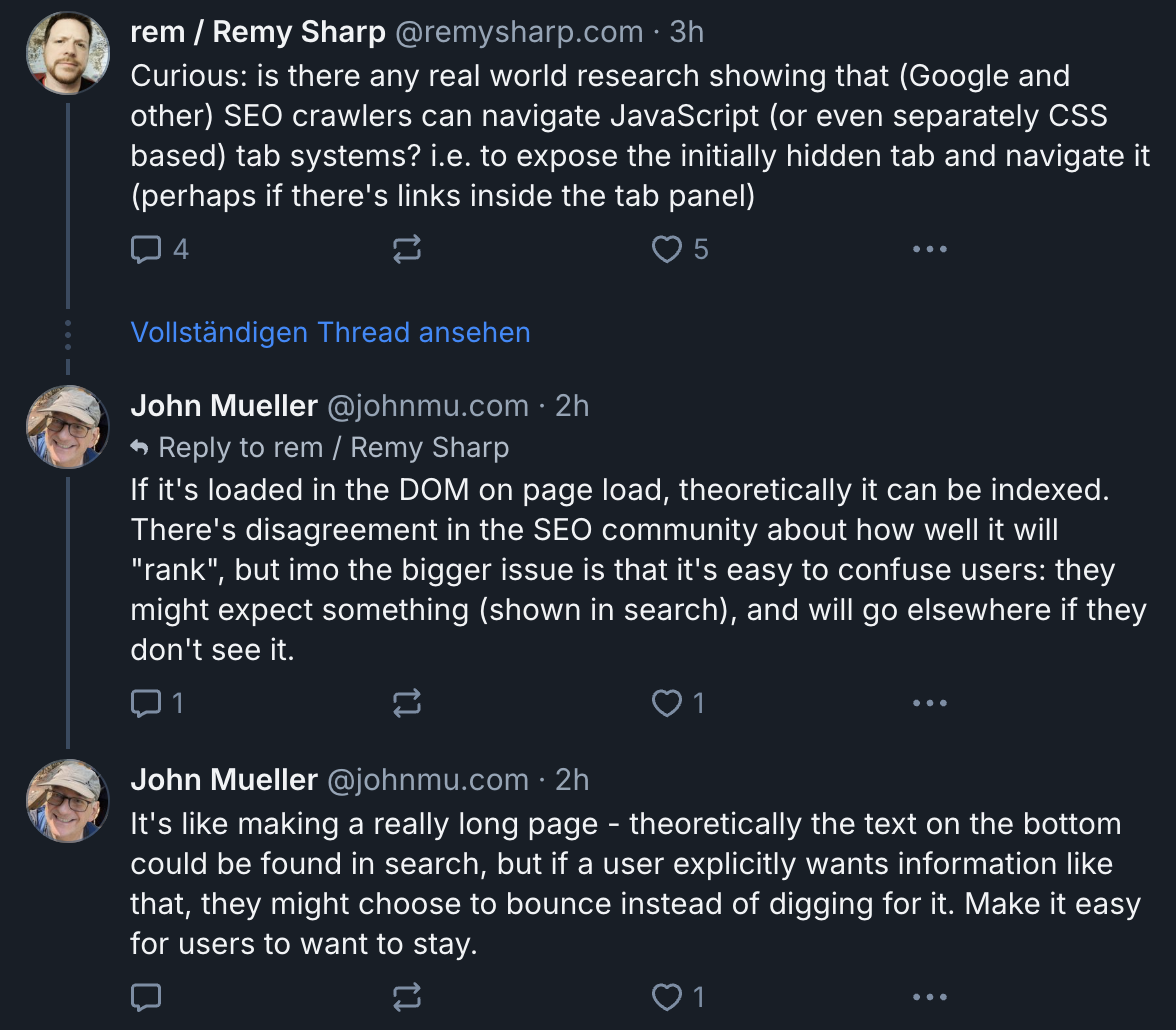Click the "3h" timestamp on Remy's post

[x=687, y=32]
